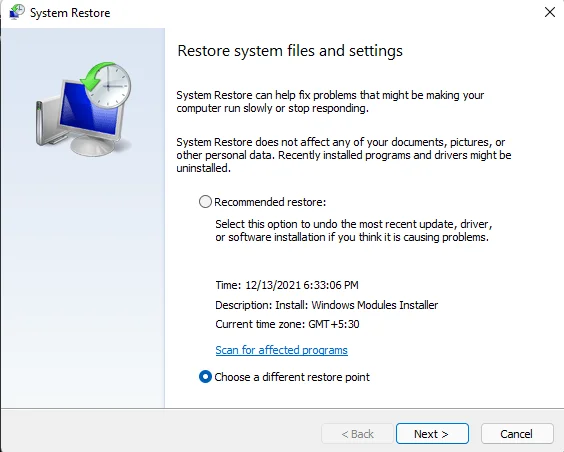Click the restore point Time line
Screen dimensions: 564x452
click(x=287, y=285)
